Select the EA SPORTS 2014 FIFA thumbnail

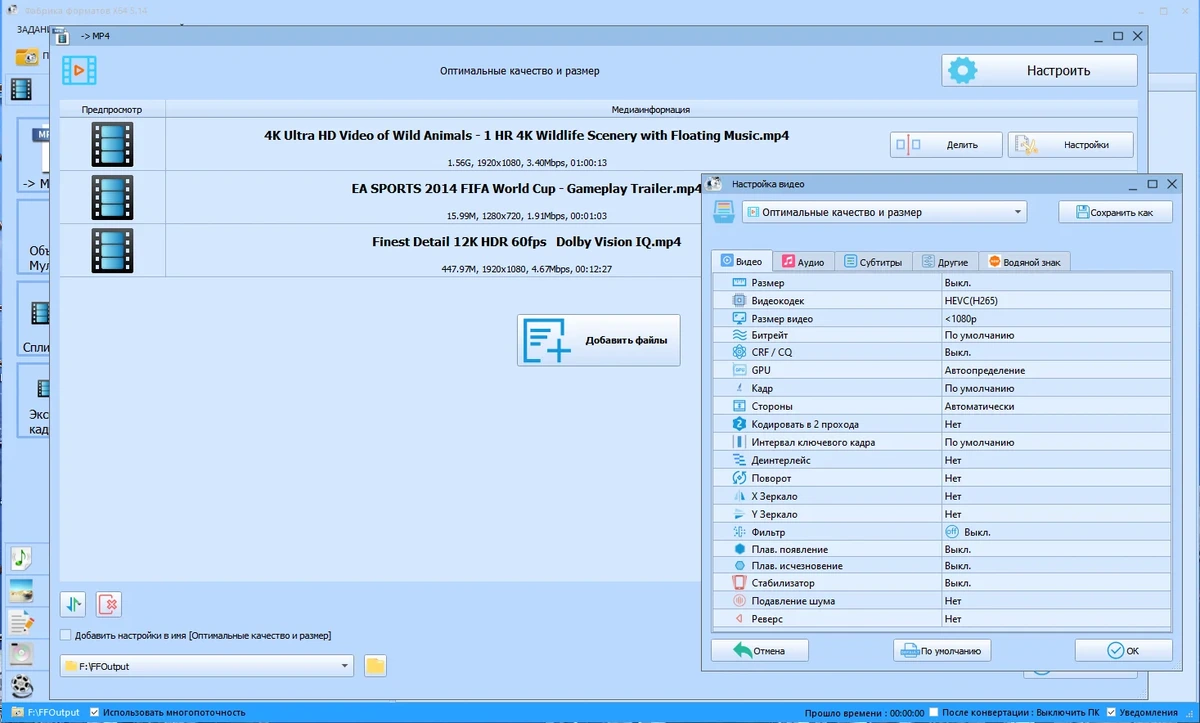coord(112,197)
